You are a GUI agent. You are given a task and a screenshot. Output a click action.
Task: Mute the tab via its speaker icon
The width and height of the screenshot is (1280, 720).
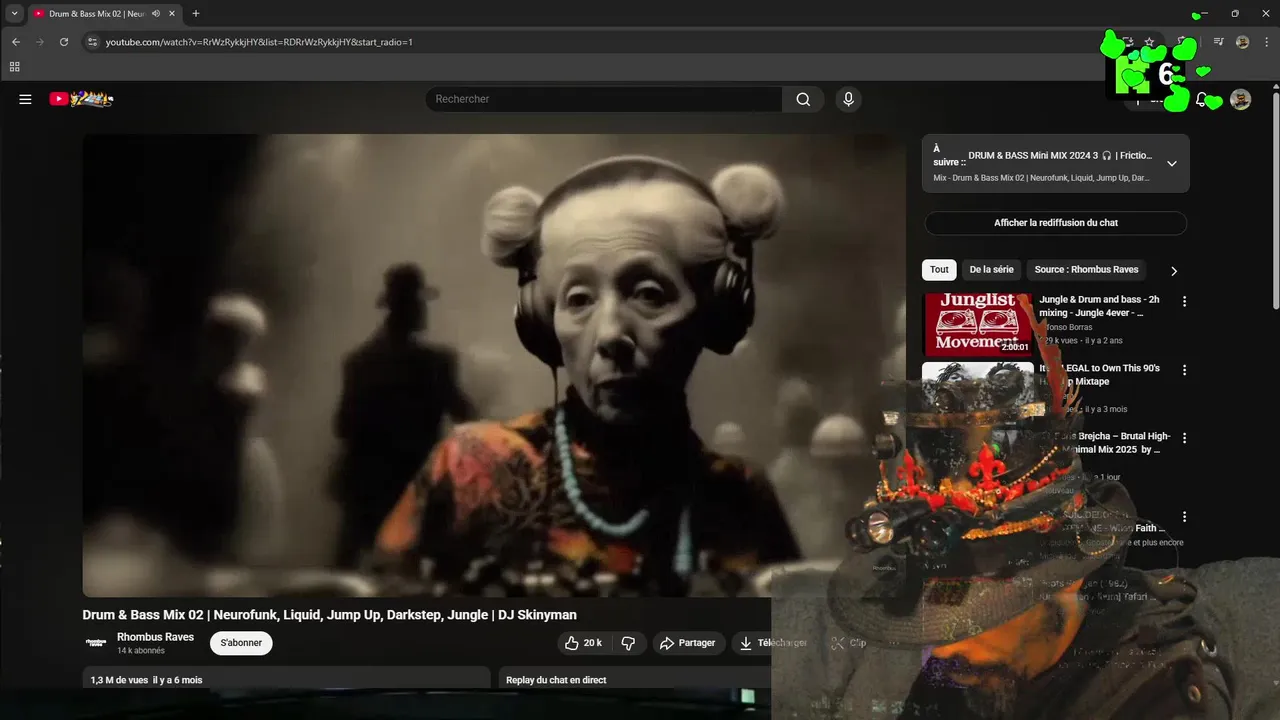point(156,13)
